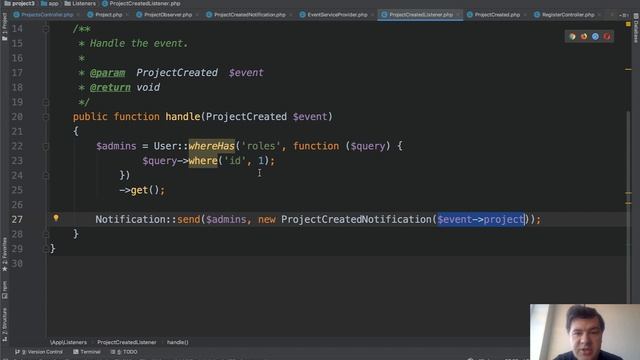This screenshot has width=640, height=360.
Task: Open the Terminal tool window
Action: pos(87,352)
